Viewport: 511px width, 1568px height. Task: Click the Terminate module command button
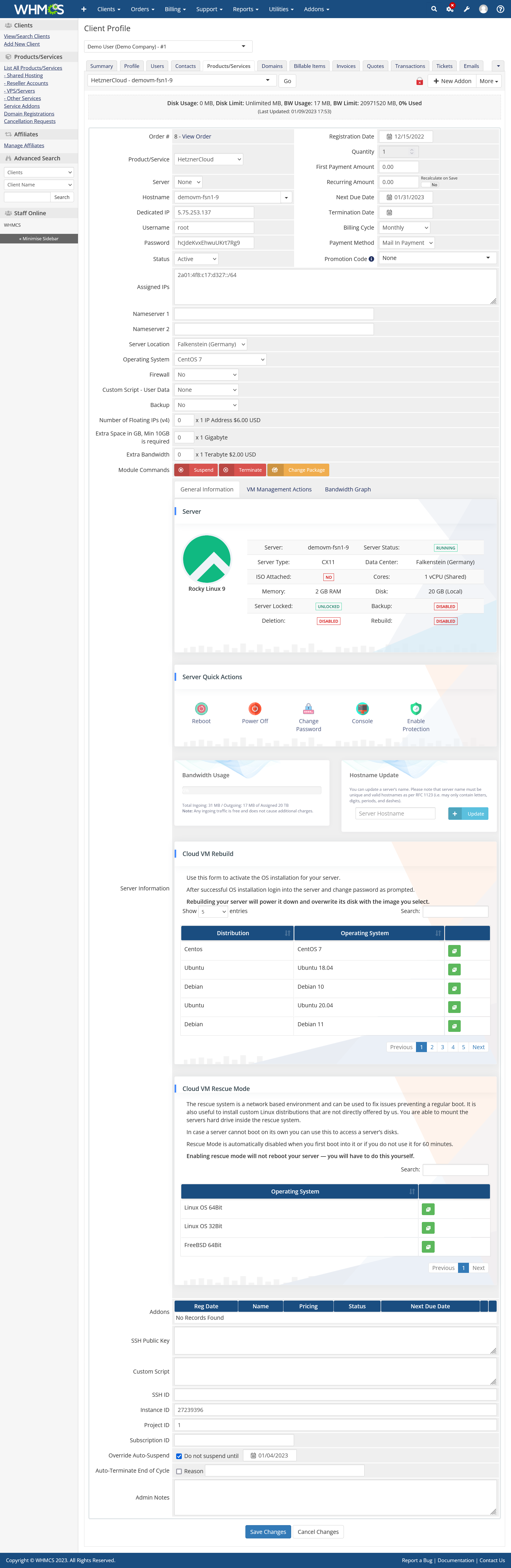point(242,470)
